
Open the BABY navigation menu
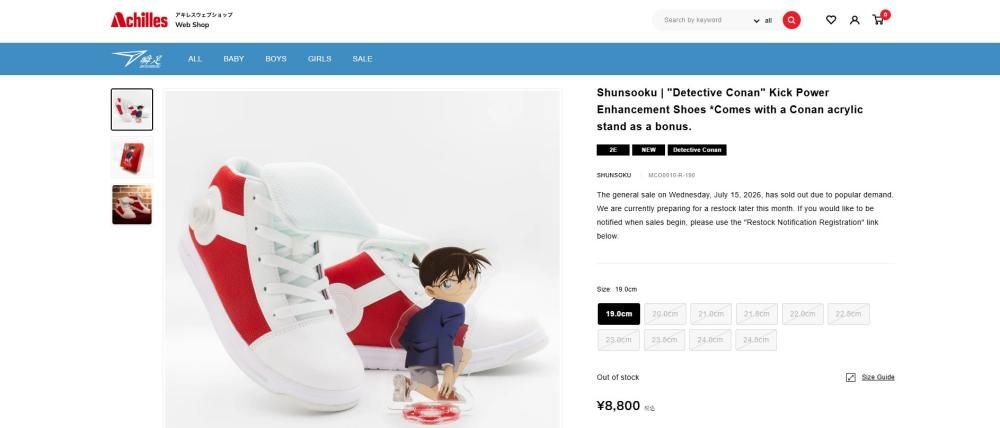233,59
